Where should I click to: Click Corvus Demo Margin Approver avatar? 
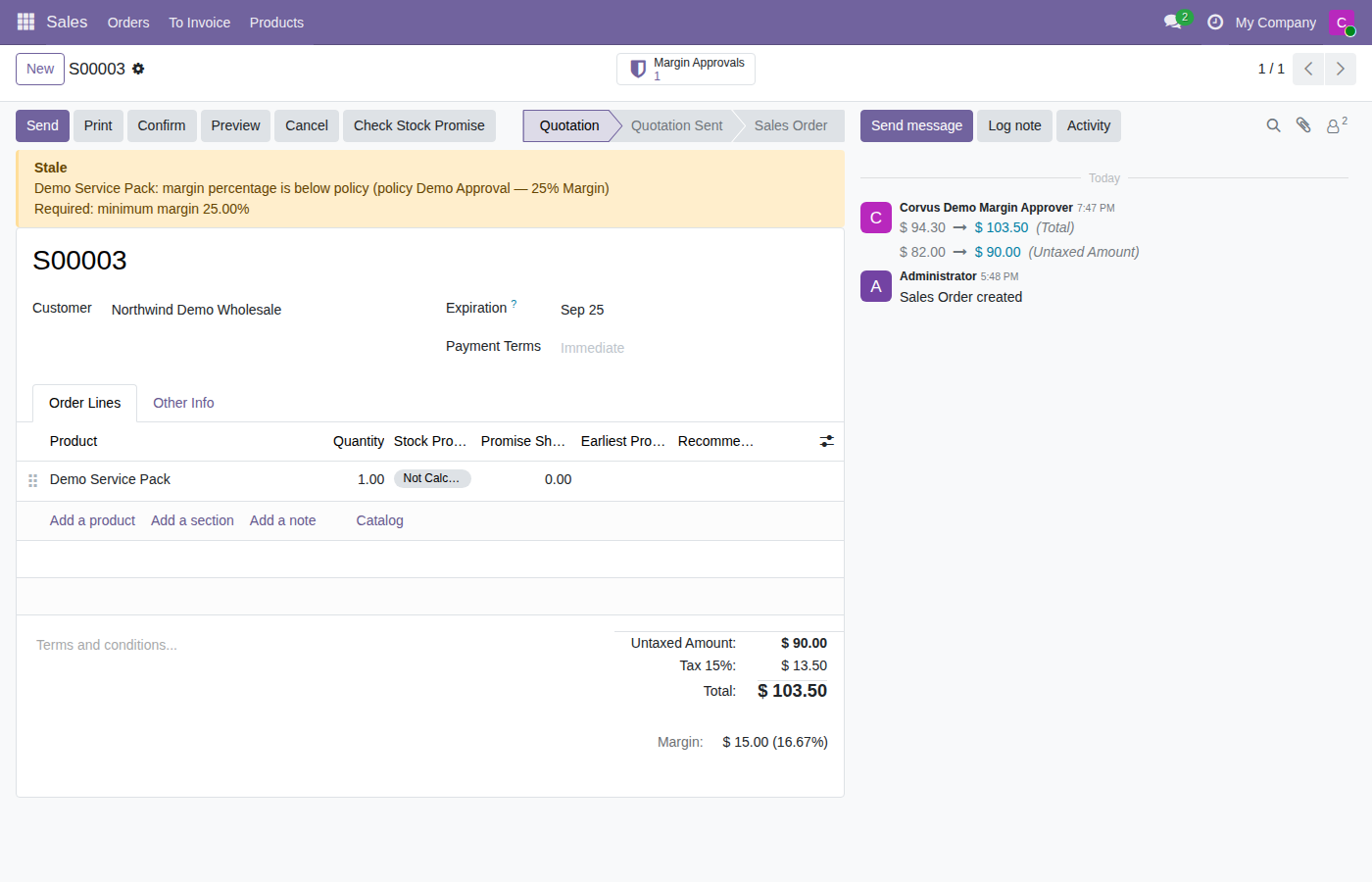point(876,218)
